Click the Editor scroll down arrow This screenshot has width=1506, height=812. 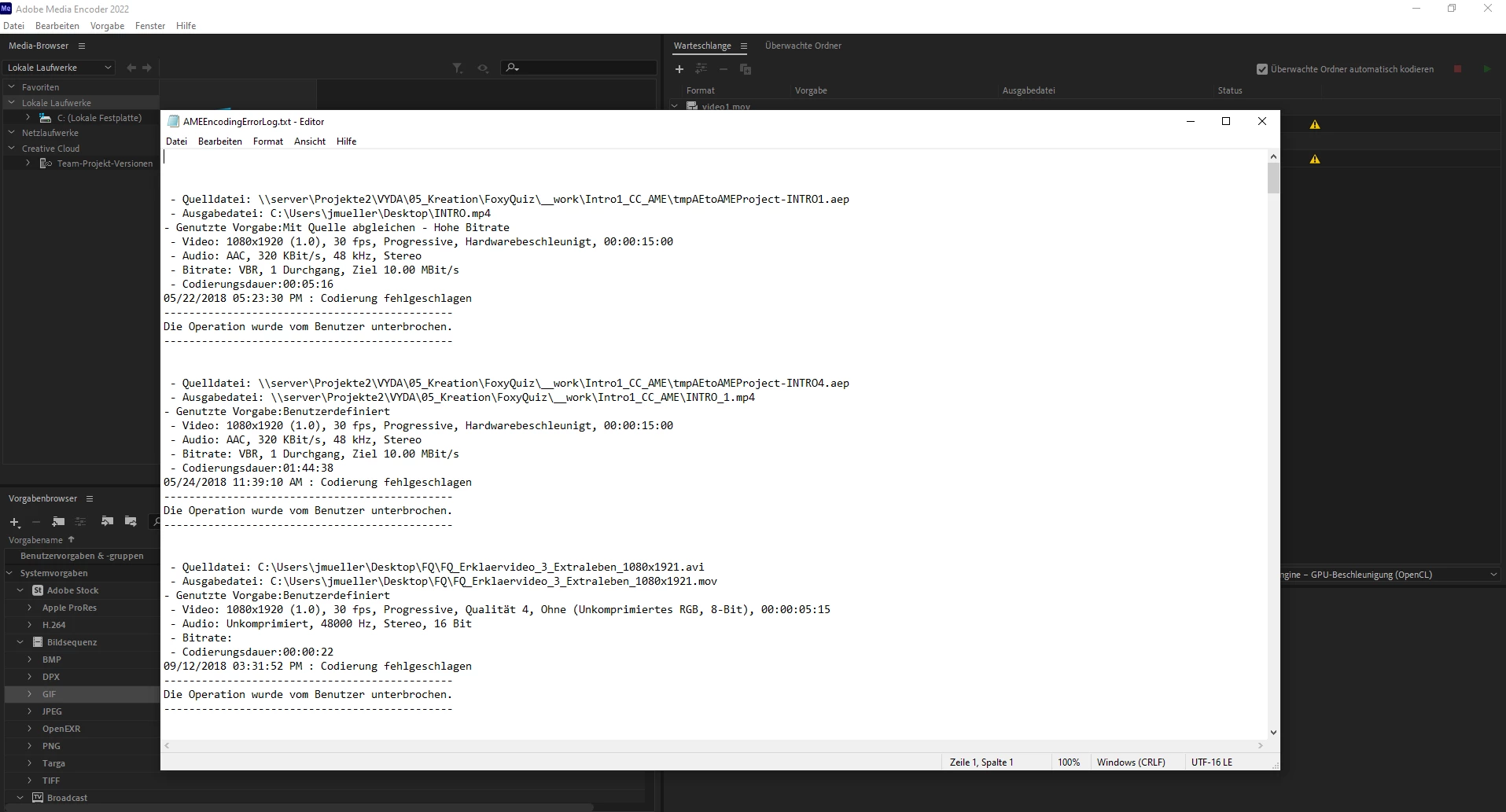click(1273, 733)
